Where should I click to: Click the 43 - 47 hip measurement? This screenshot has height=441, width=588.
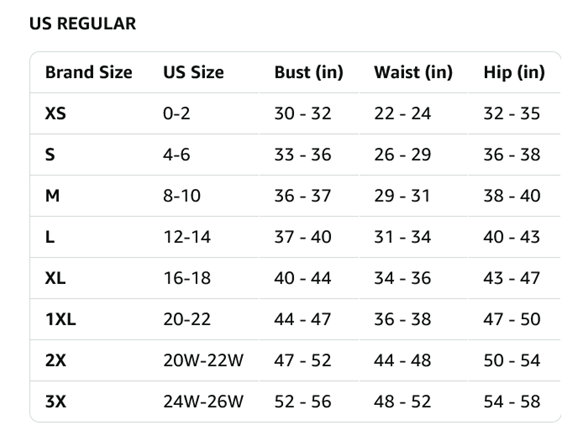(512, 278)
